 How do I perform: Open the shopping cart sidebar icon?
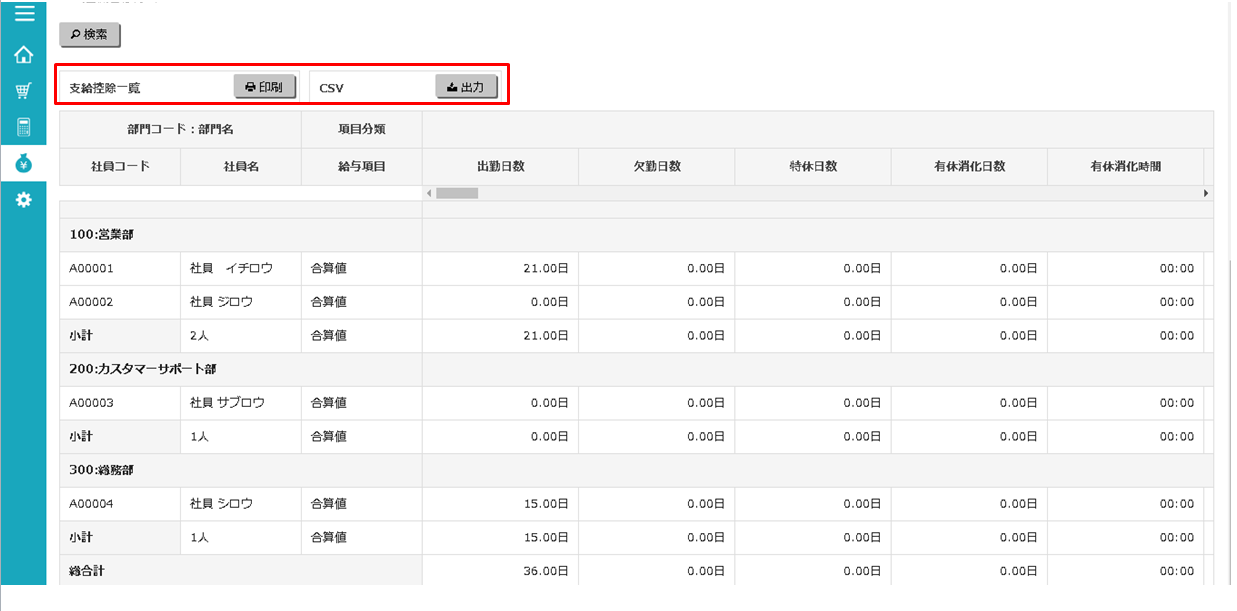click(23, 91)
